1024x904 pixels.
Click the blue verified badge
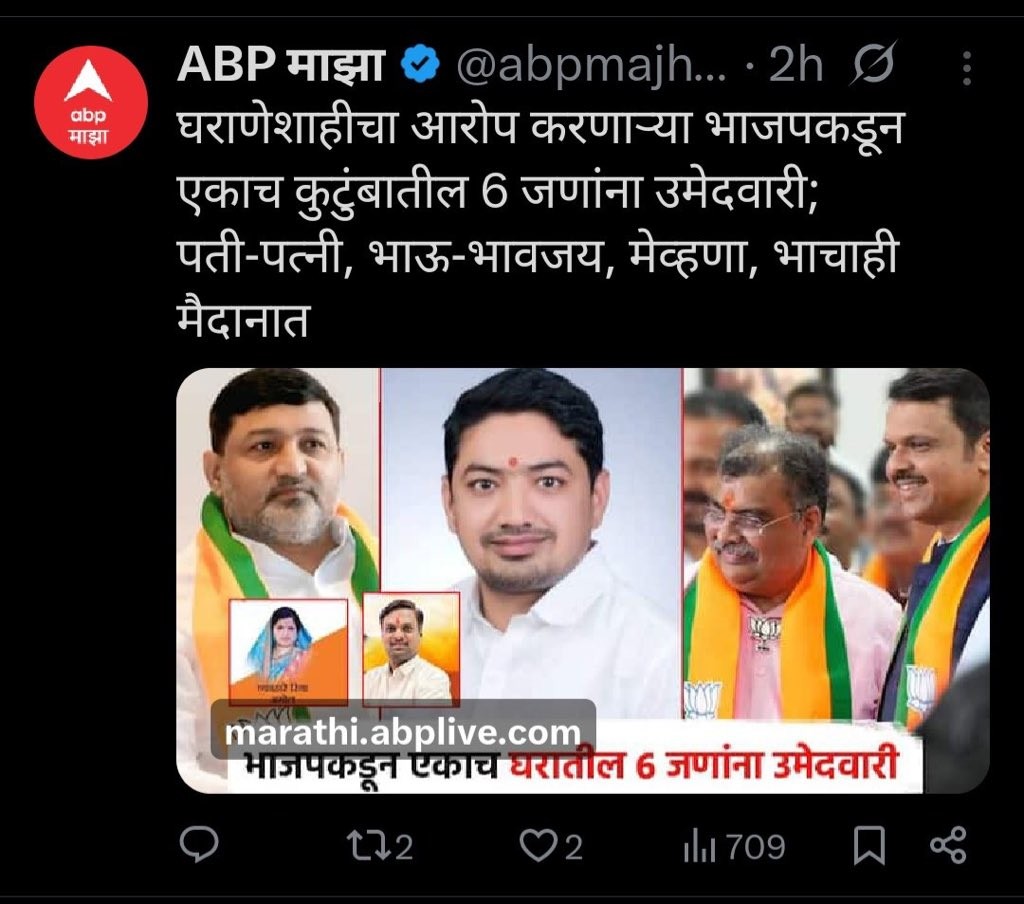420,63
